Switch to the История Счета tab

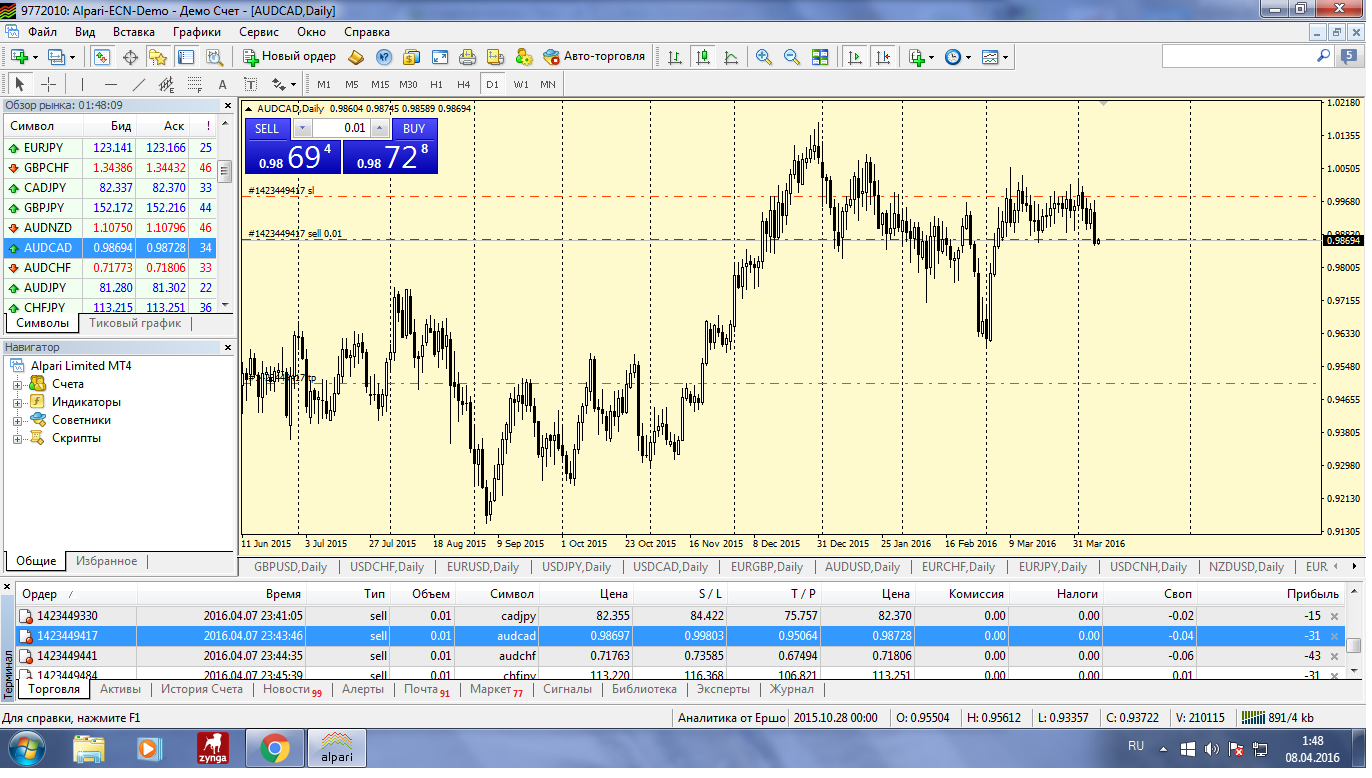coord(202,689)
